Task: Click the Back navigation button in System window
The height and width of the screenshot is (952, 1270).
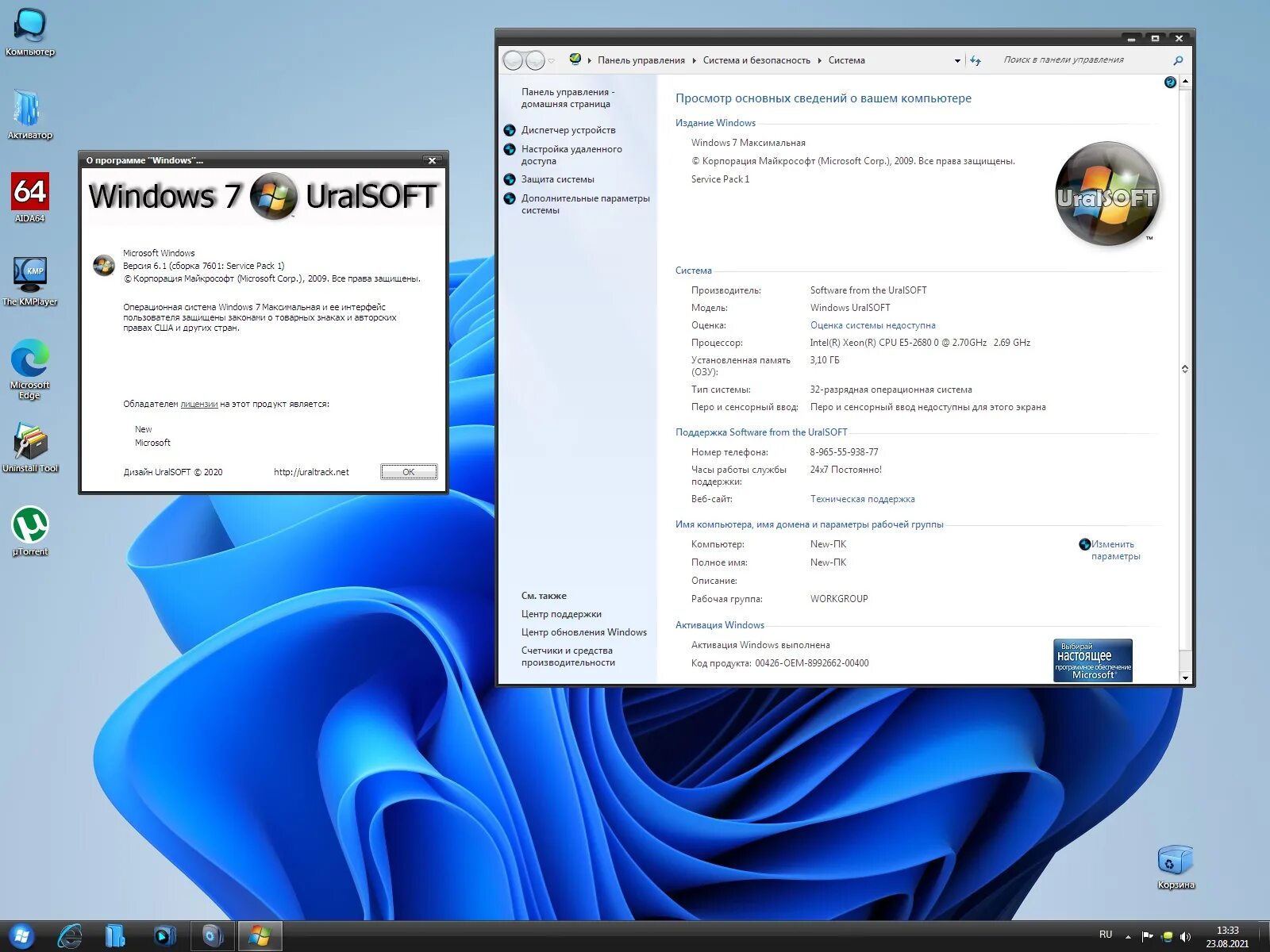Action: pos(513,60)
